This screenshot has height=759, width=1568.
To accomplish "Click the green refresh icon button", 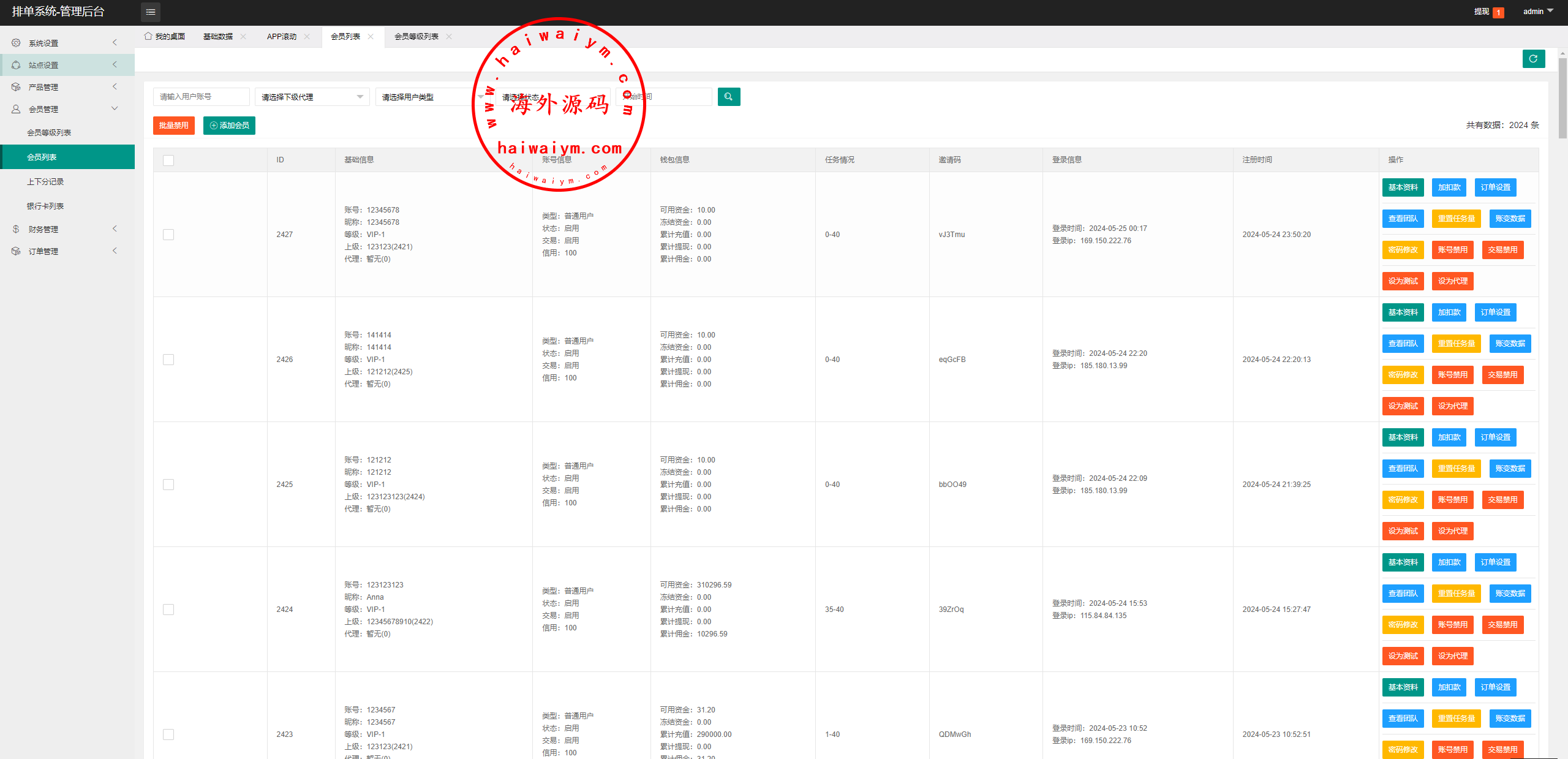I will pos(1533,59).
